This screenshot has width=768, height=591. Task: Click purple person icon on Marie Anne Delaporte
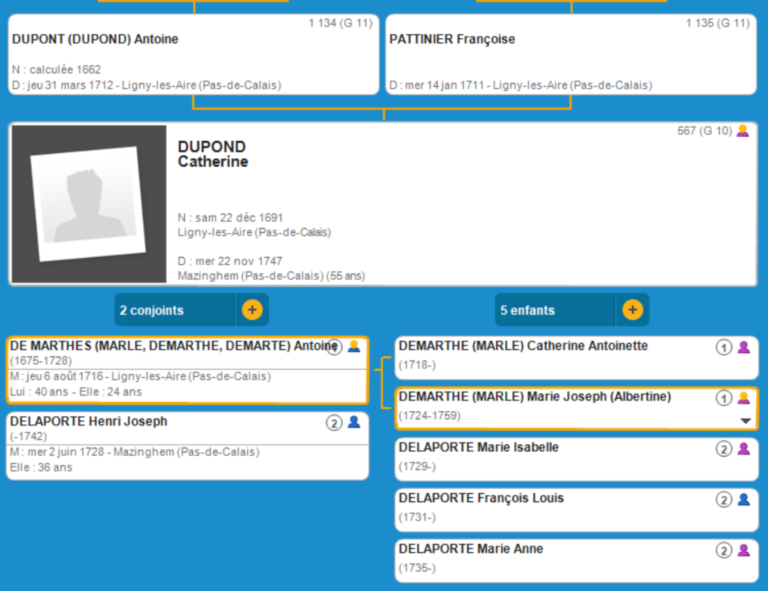click(743, 550)
